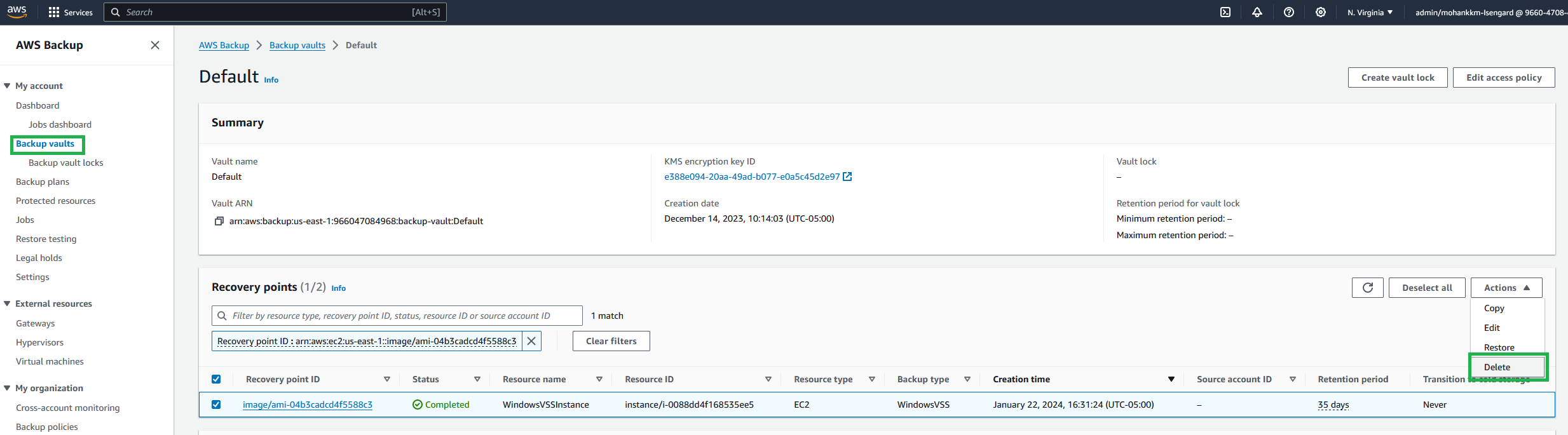The height and width of the screenshot is (435, 1568).
Task: Click Create vault lock button
Action: pos(1398,77)
